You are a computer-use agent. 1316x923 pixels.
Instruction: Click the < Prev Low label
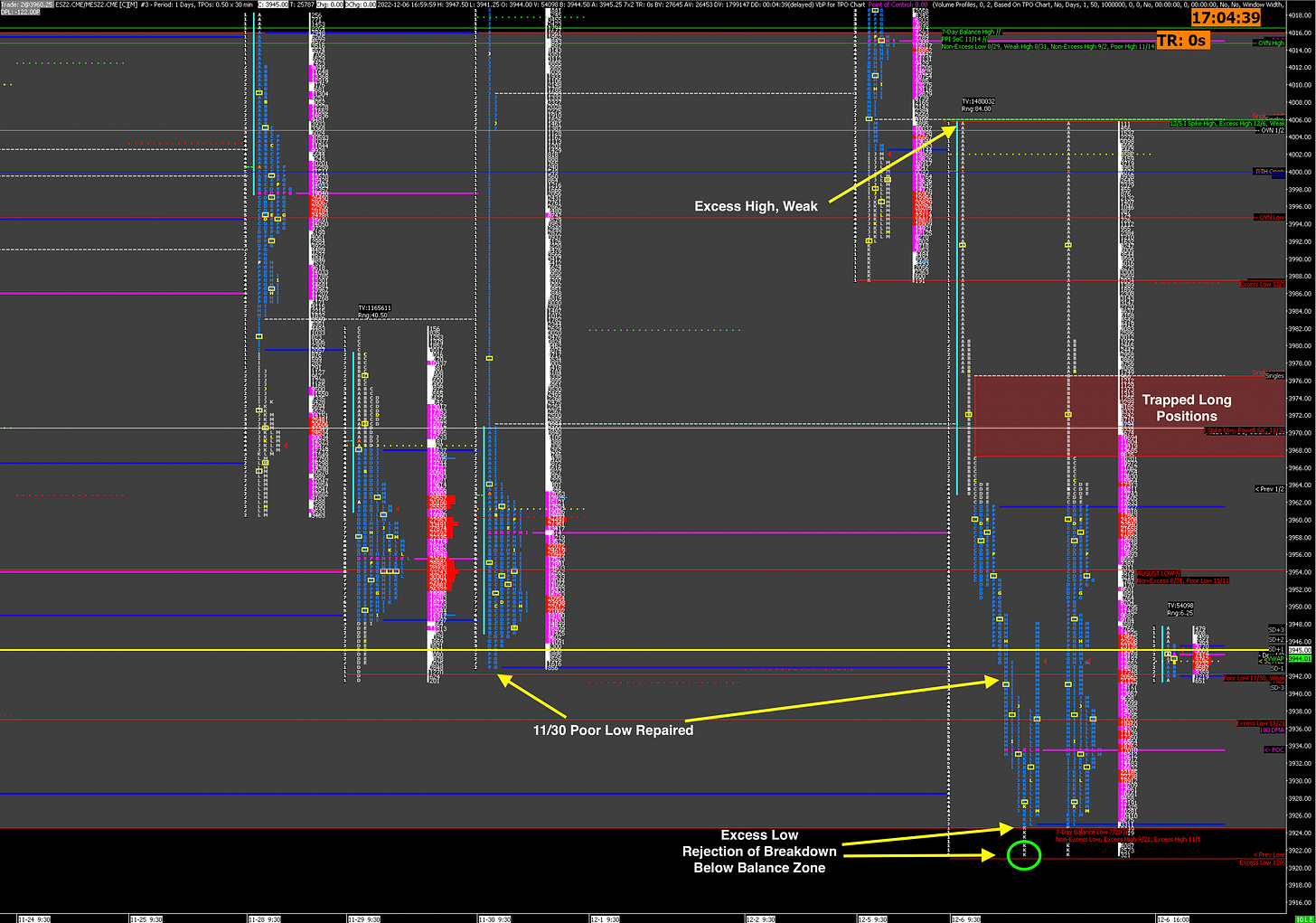[1268, 854]
